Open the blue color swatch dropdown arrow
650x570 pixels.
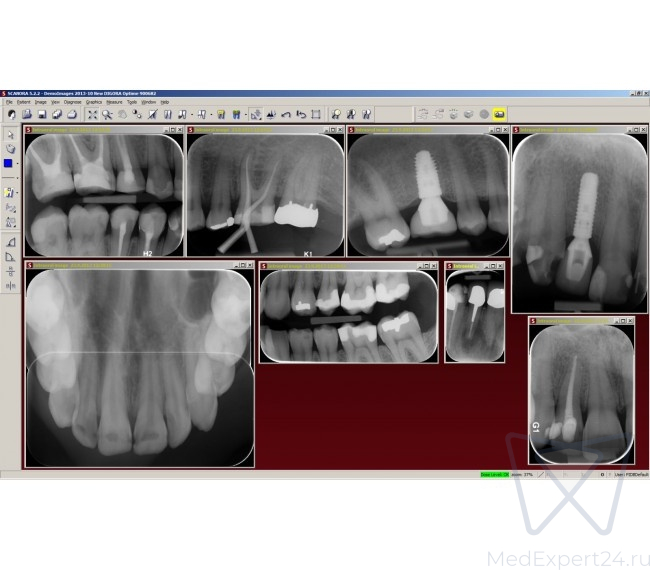(18, 163)
